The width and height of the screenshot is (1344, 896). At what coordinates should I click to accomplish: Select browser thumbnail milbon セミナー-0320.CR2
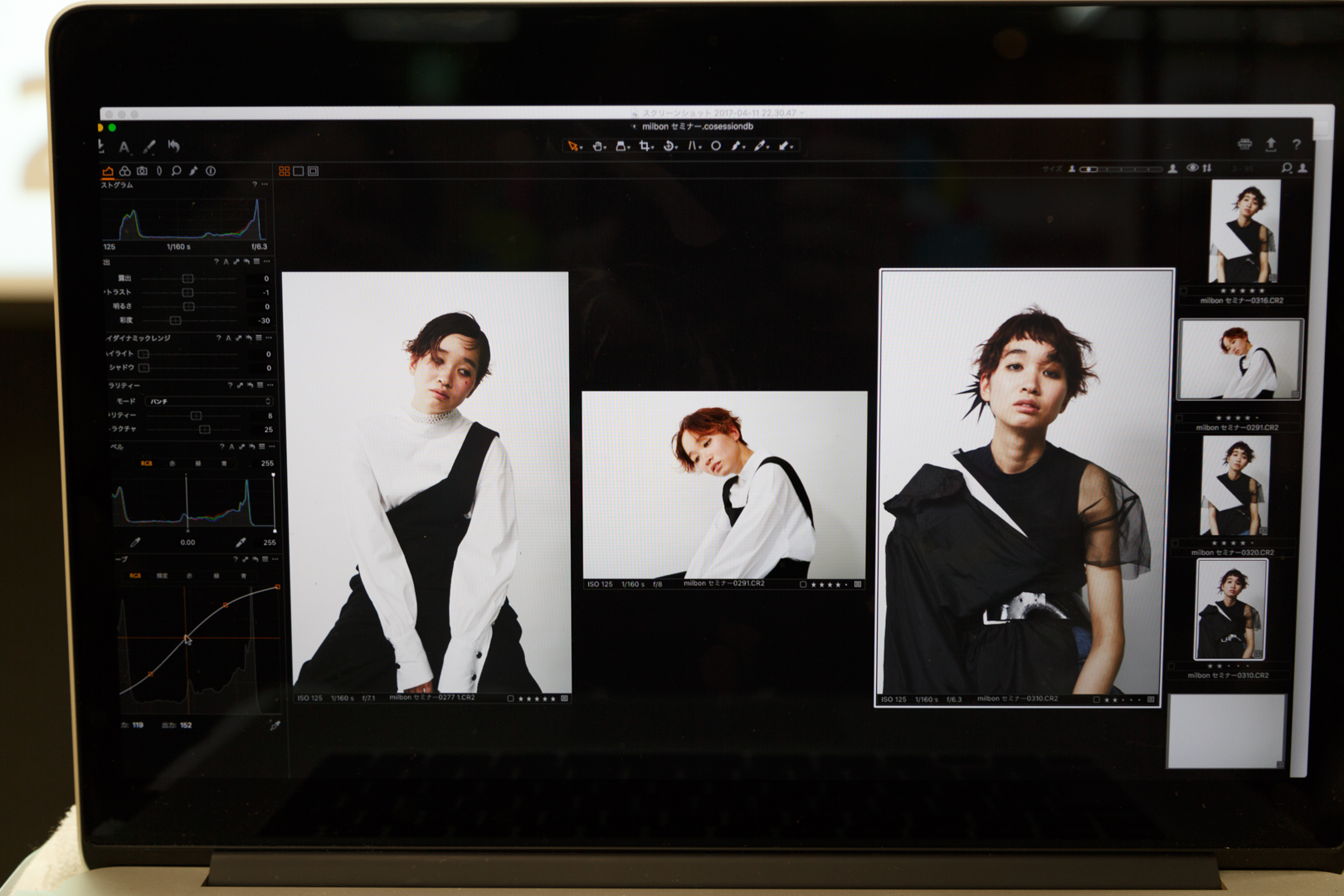1235,485
